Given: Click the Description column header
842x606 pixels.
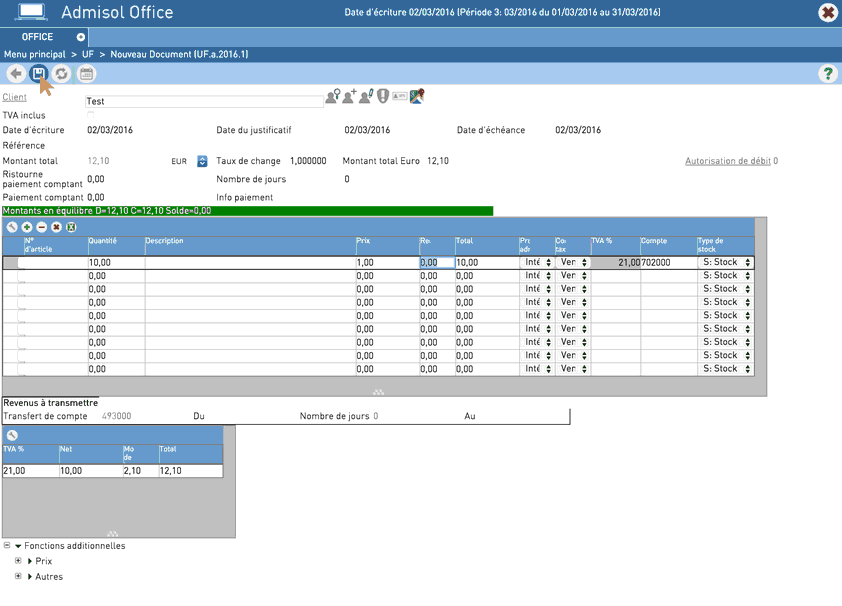Looking at the screenshot, I should point(250,245).
